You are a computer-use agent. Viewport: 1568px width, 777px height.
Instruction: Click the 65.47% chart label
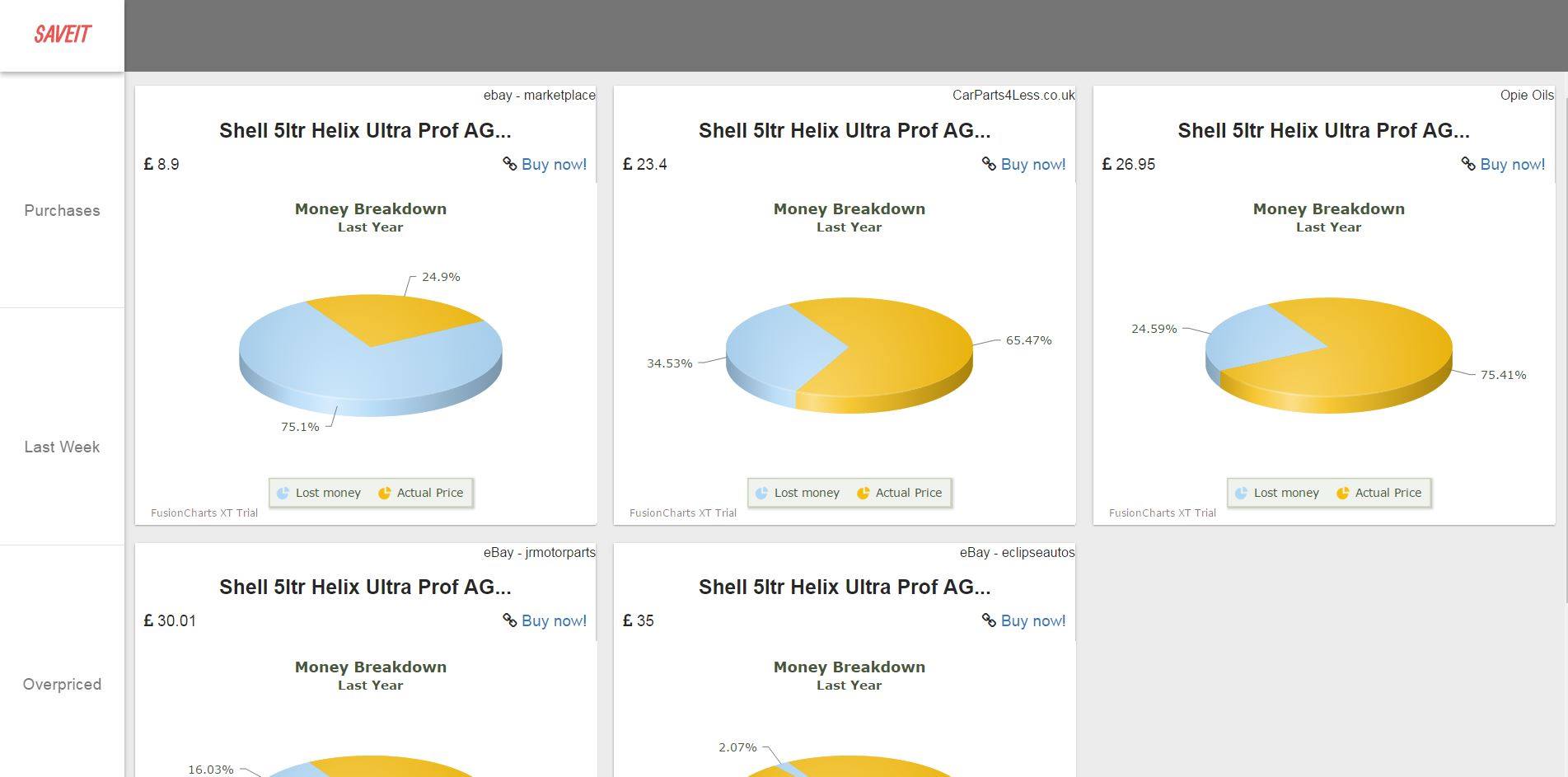click(x=1028, y=340)
